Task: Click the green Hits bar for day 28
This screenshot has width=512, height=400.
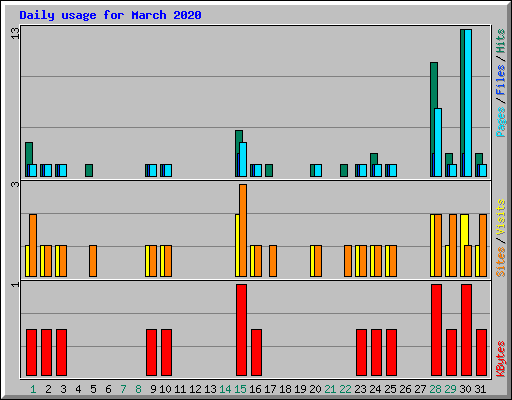Action: tap(434, 85)
